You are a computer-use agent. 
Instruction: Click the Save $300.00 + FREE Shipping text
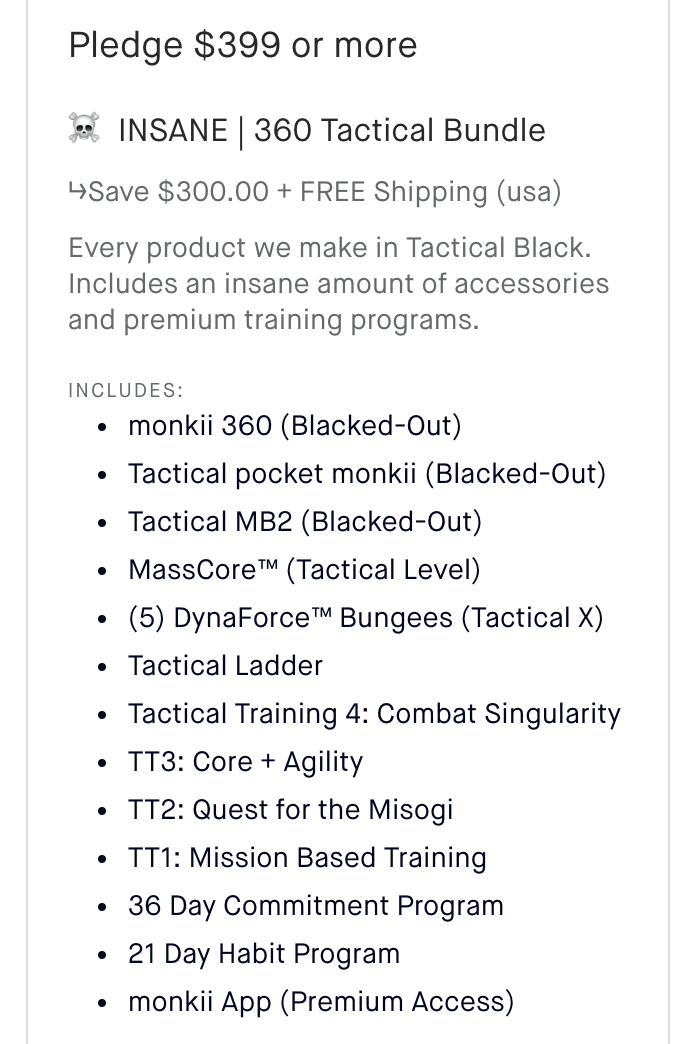point(325,191)
